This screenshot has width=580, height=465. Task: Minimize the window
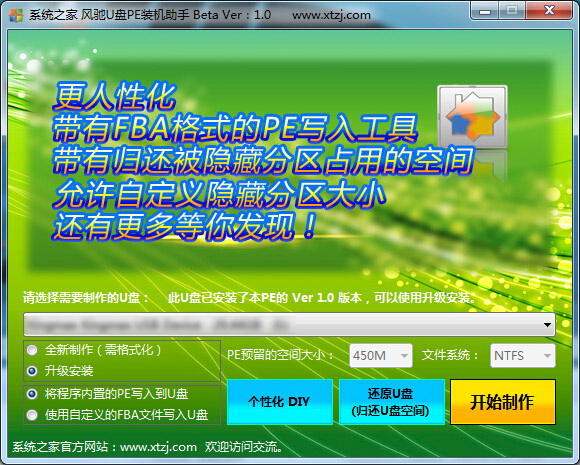[x=485, y=11]
